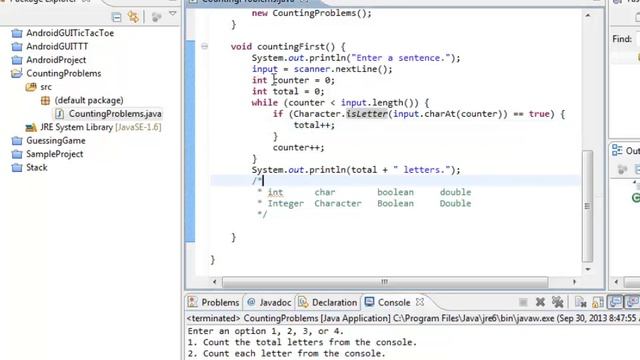This screenshot has width=640, height=360.
Task: Toggle Show Console When Standard Out Changes
Action: pyautogui.click(x=615, y=302)
